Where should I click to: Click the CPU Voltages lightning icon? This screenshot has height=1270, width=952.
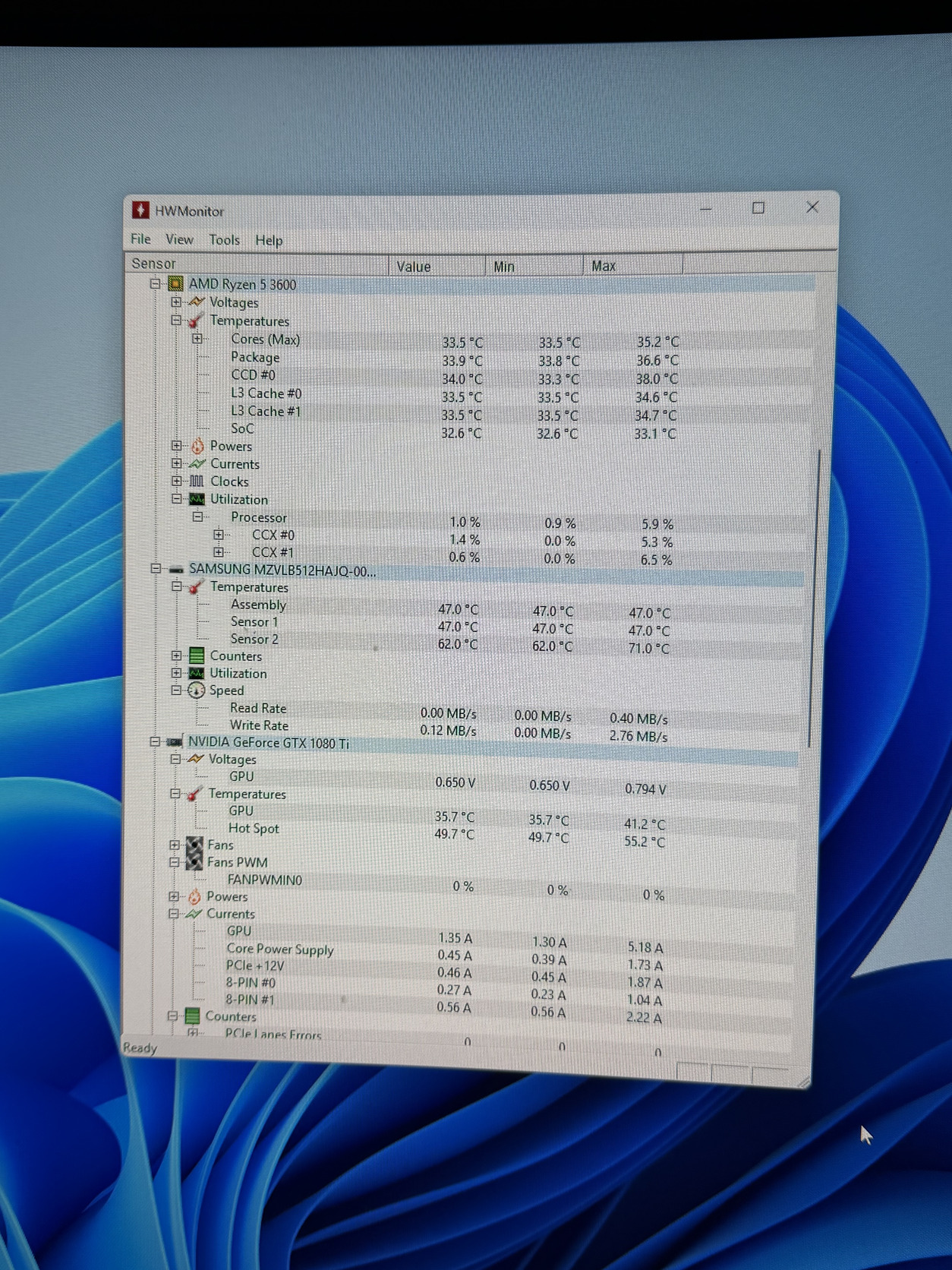click(197, 302)
